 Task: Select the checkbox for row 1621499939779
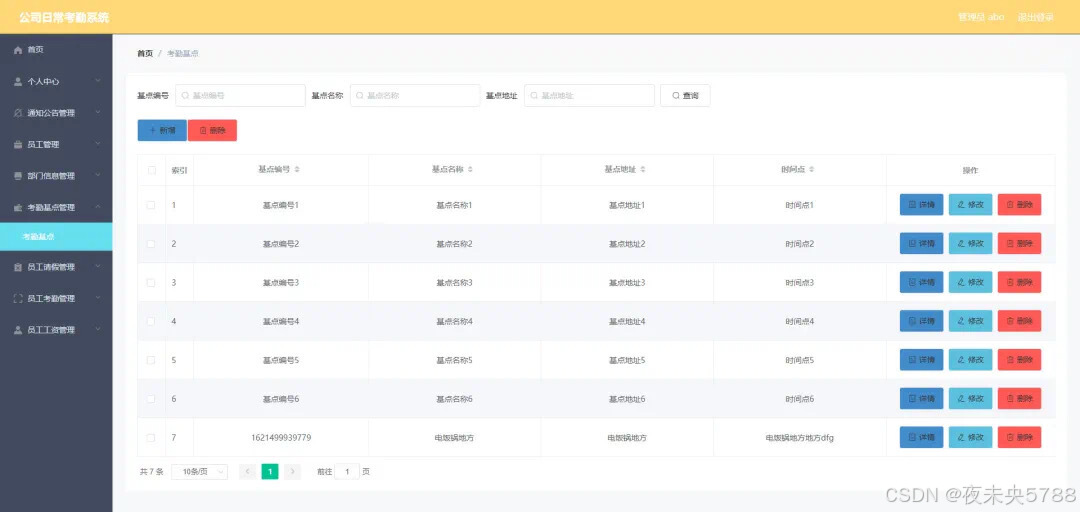pos(152,438)
